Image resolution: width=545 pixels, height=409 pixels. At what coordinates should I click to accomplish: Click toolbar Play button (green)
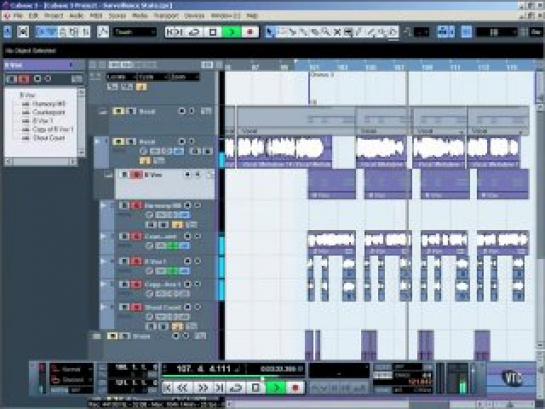coord(231,32)
